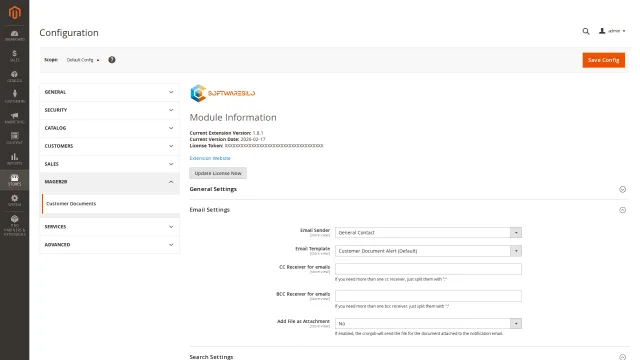The image size is (640, 360).
Task: Focus the BCC Receiver for emails field
Action: 428,296
